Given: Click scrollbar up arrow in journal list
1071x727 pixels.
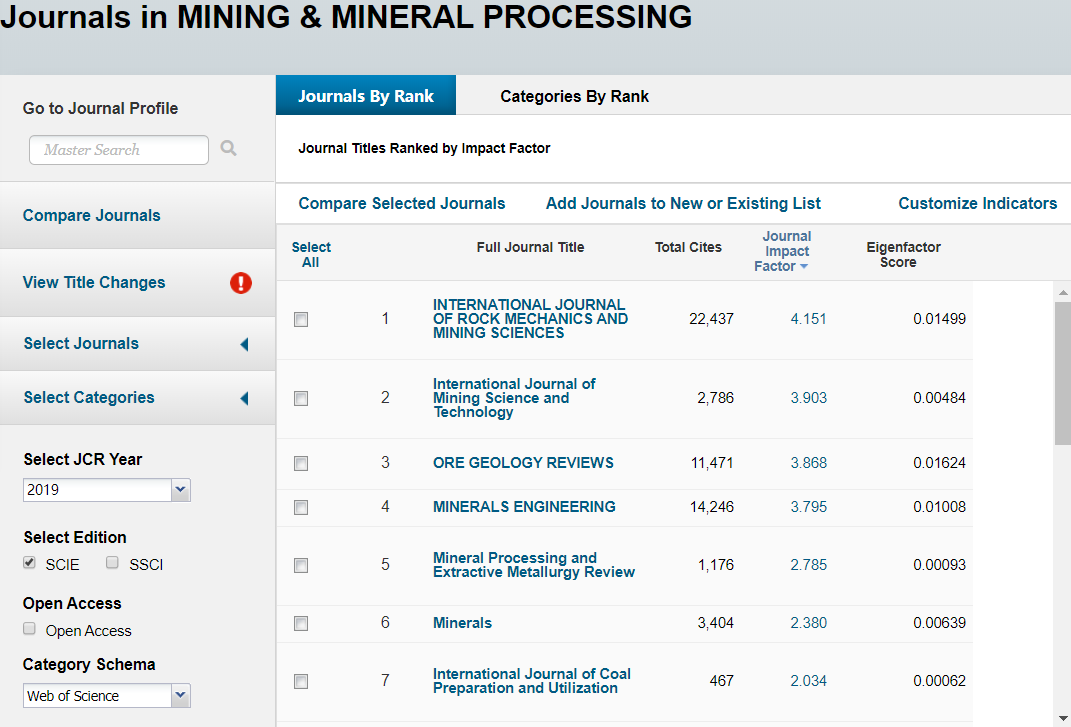Looking at the screenshot, I should pos(1062,292).
